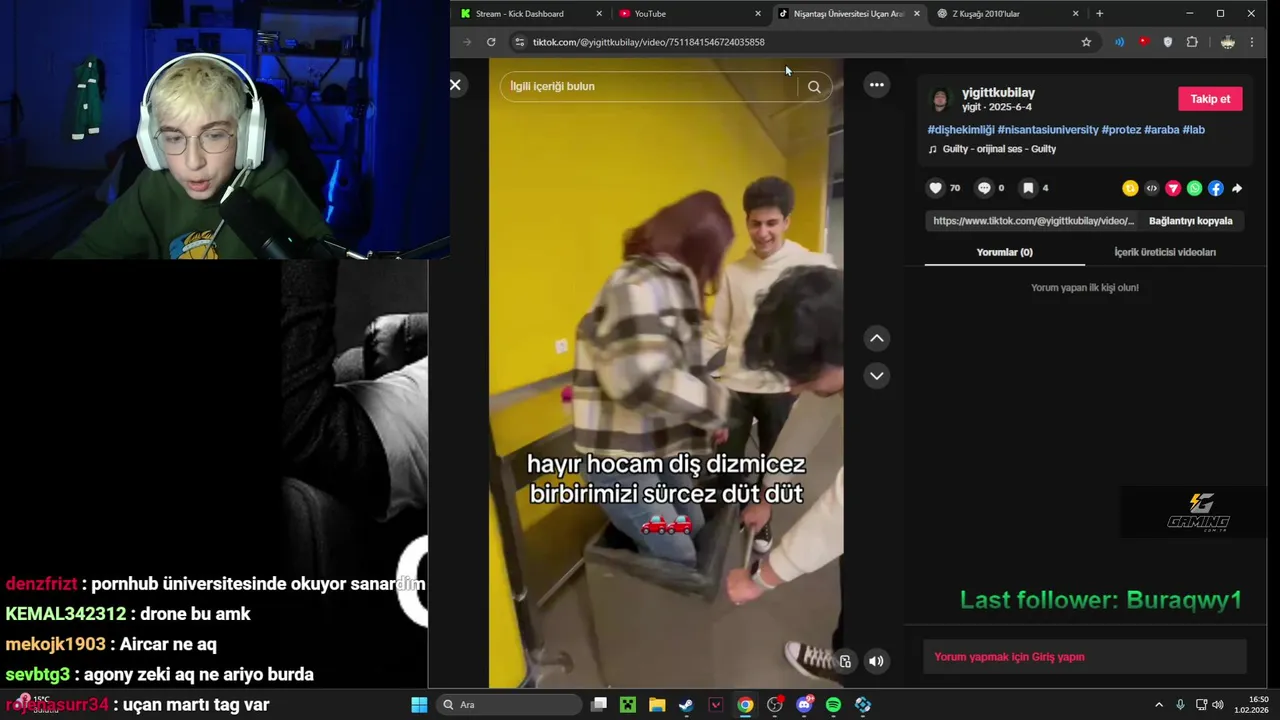Viewport: 1280px width, 720px height.
Task: Open the Chrome profile avatar
Action: click(1228, 42)
